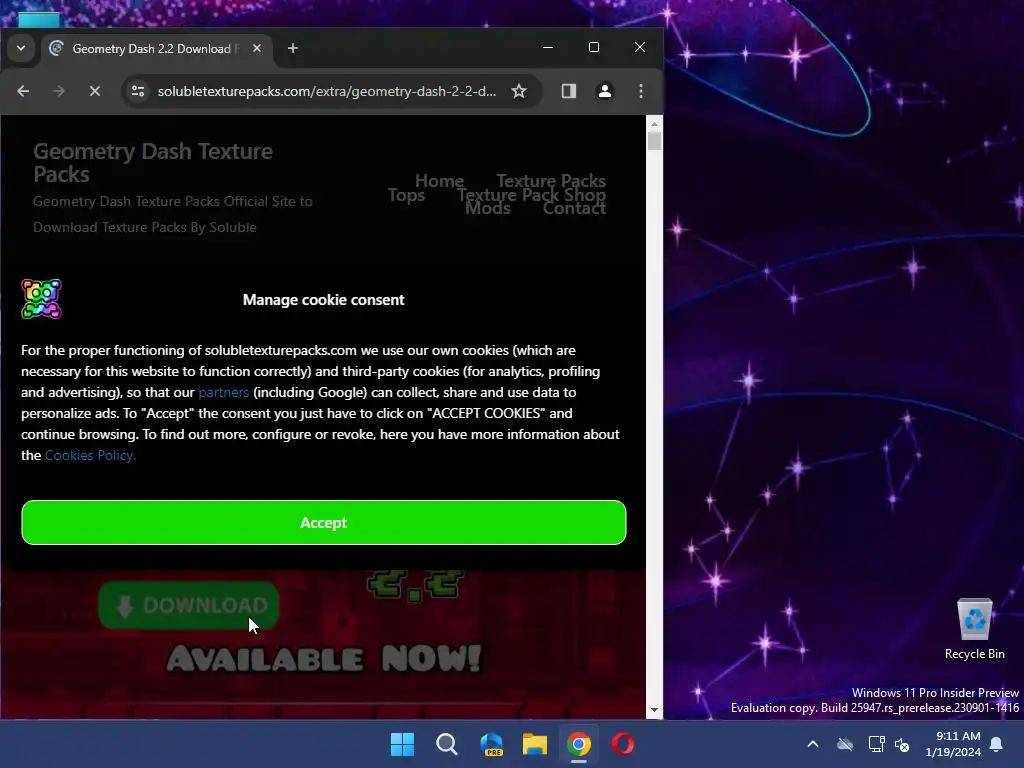This screenshot has height=768, width=1024.
Task: Open the partners link in cookie notice
Action: tap(223, 392)
